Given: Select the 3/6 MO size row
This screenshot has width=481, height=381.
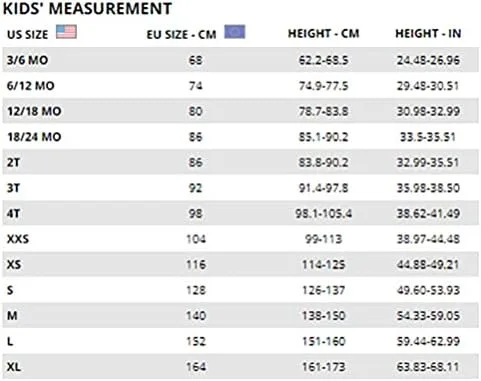Looking at the screenshot, I should tap(241, 60).
